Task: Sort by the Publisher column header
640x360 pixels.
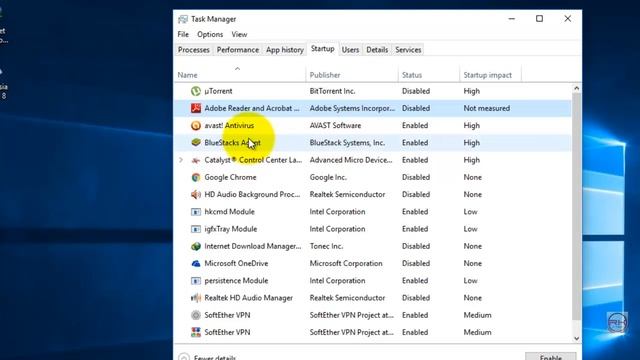Action: 352,75
